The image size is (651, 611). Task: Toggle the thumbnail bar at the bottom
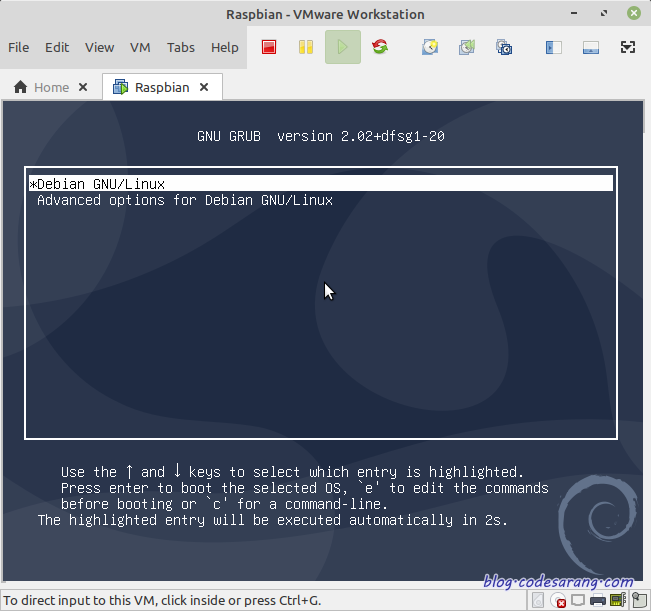[x=591, y=47]
